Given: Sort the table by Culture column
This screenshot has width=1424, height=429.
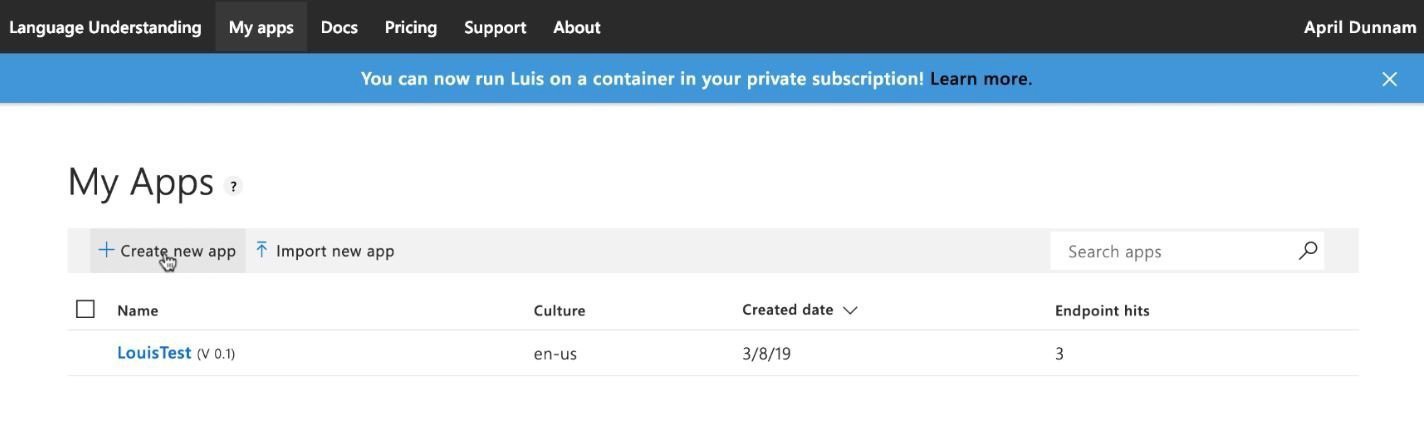Looking at the screenshot, I should 559,310.
